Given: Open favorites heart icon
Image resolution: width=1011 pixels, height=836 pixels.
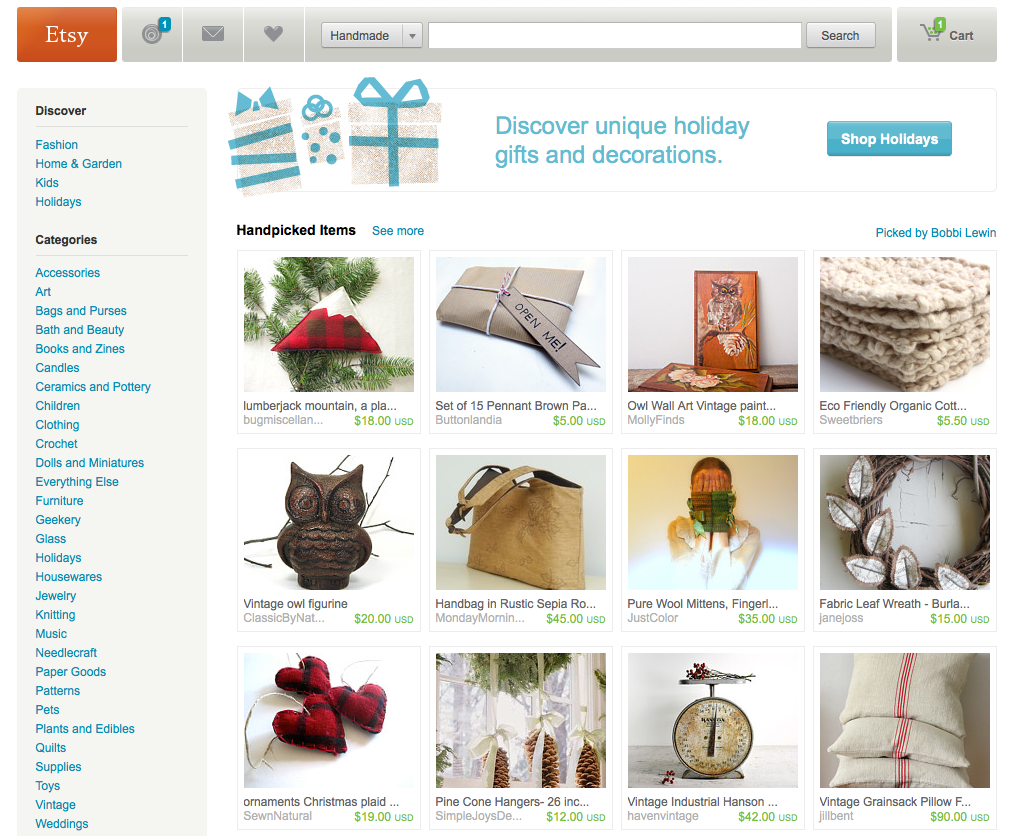Looking at the screenshot, I should (273, 34).
